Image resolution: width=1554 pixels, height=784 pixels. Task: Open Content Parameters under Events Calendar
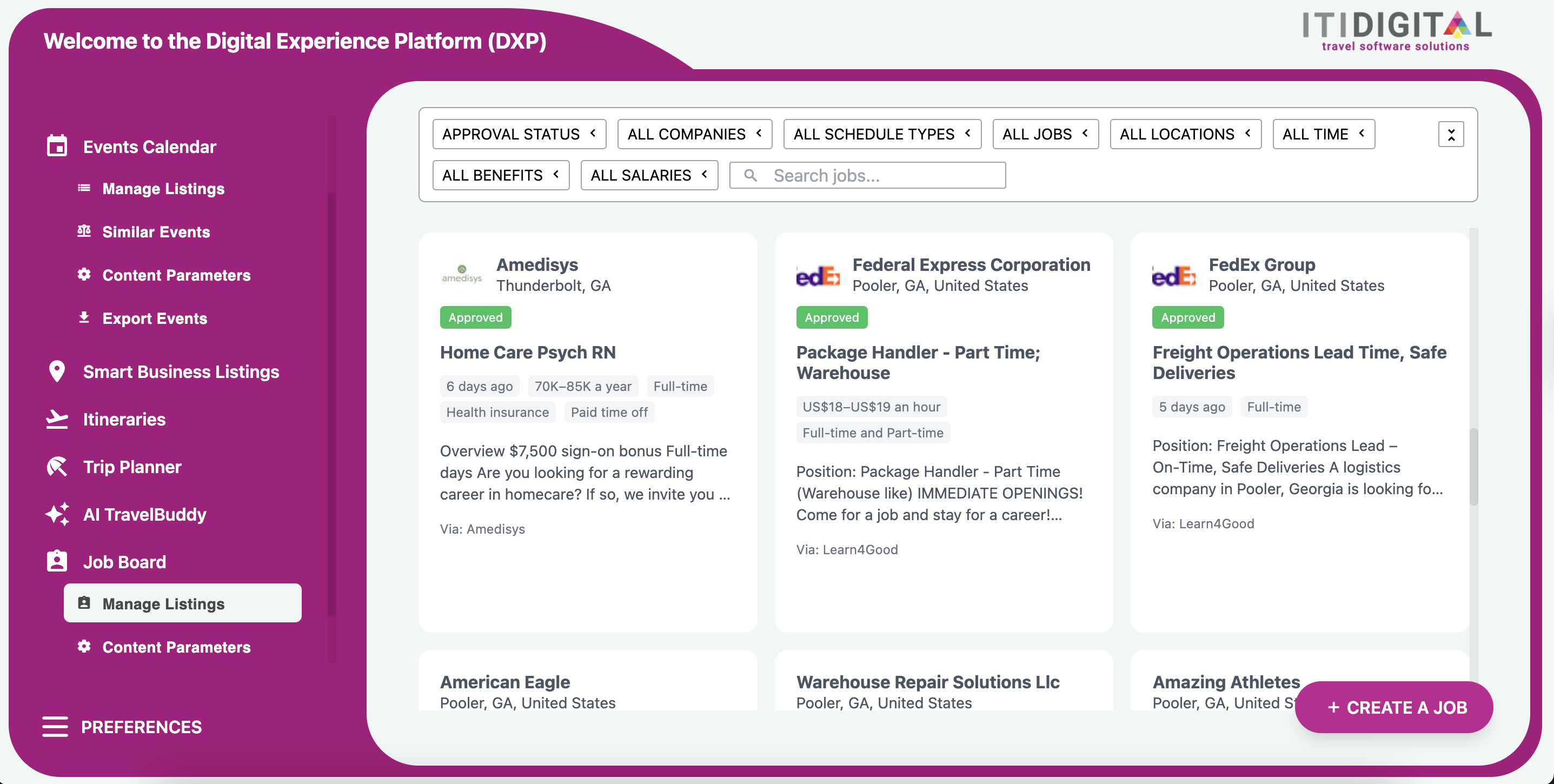click(176, 275)
